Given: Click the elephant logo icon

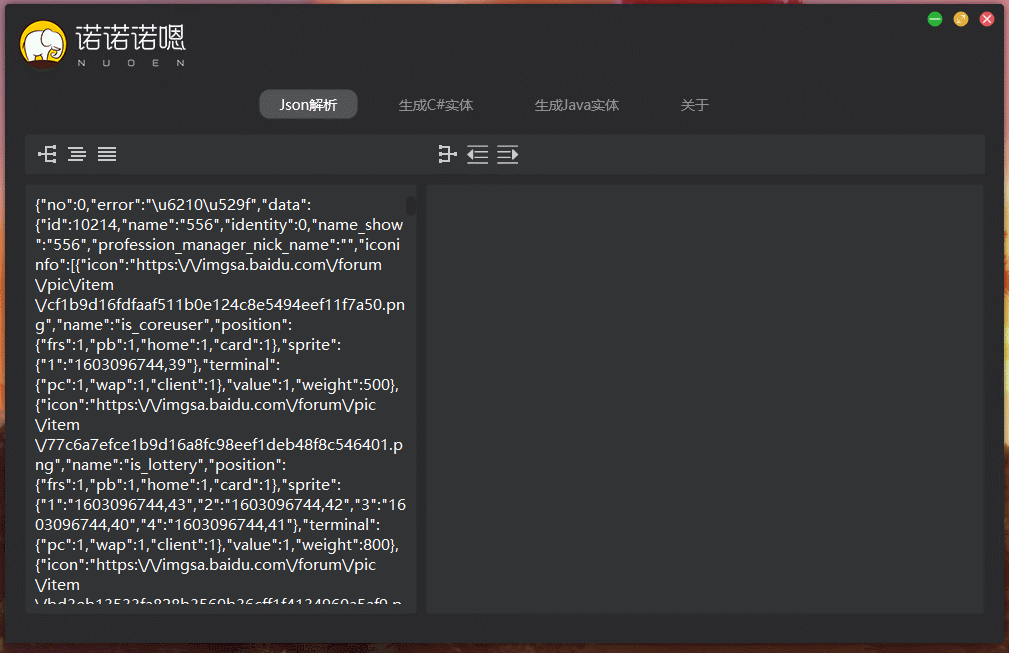Looking at the screenshot, I should coord(43,45).
